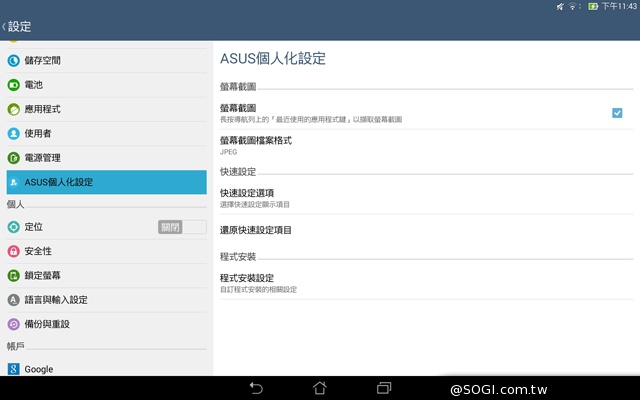The image size is (640, 400).
Task: Open 螢幕截圖檔案格式 JPEG format selector
Action: [x=427, y=146]
